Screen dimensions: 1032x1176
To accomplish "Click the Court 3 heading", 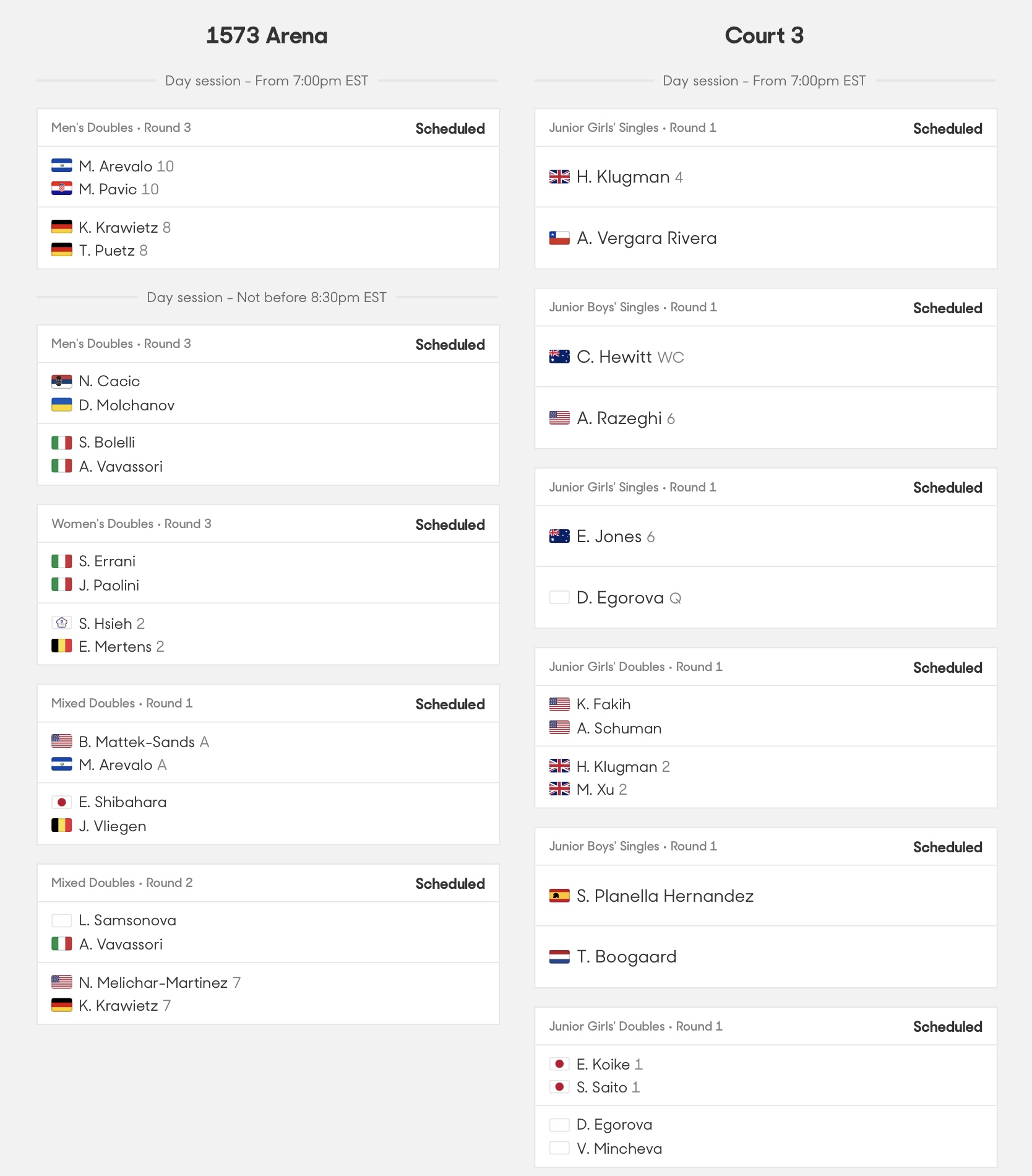I will (764, 35).
